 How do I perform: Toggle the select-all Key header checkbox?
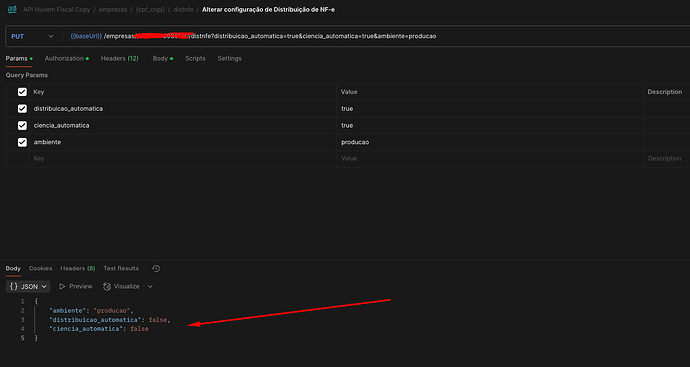point(22,92)
